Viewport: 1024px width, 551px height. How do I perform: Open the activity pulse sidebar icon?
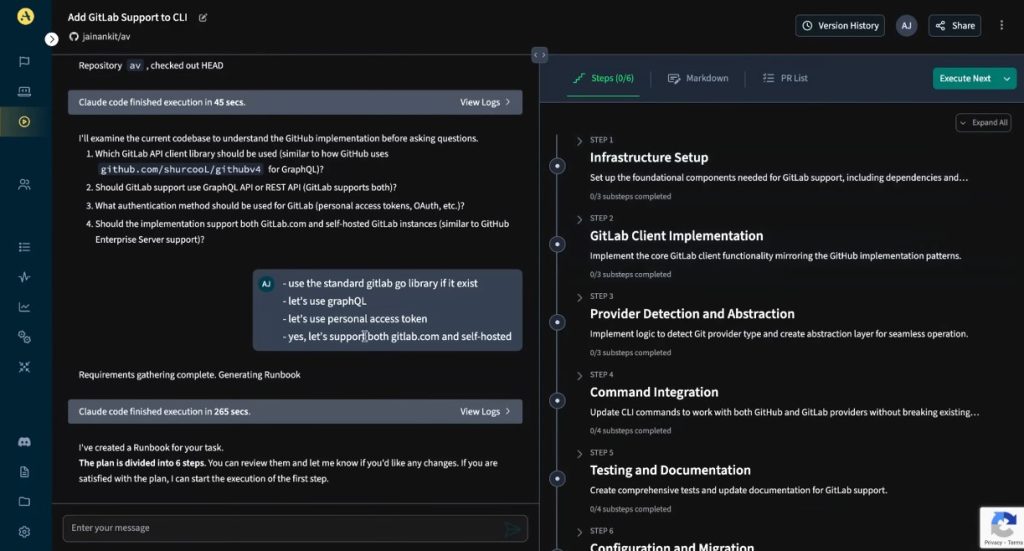(x=25, y=277)
